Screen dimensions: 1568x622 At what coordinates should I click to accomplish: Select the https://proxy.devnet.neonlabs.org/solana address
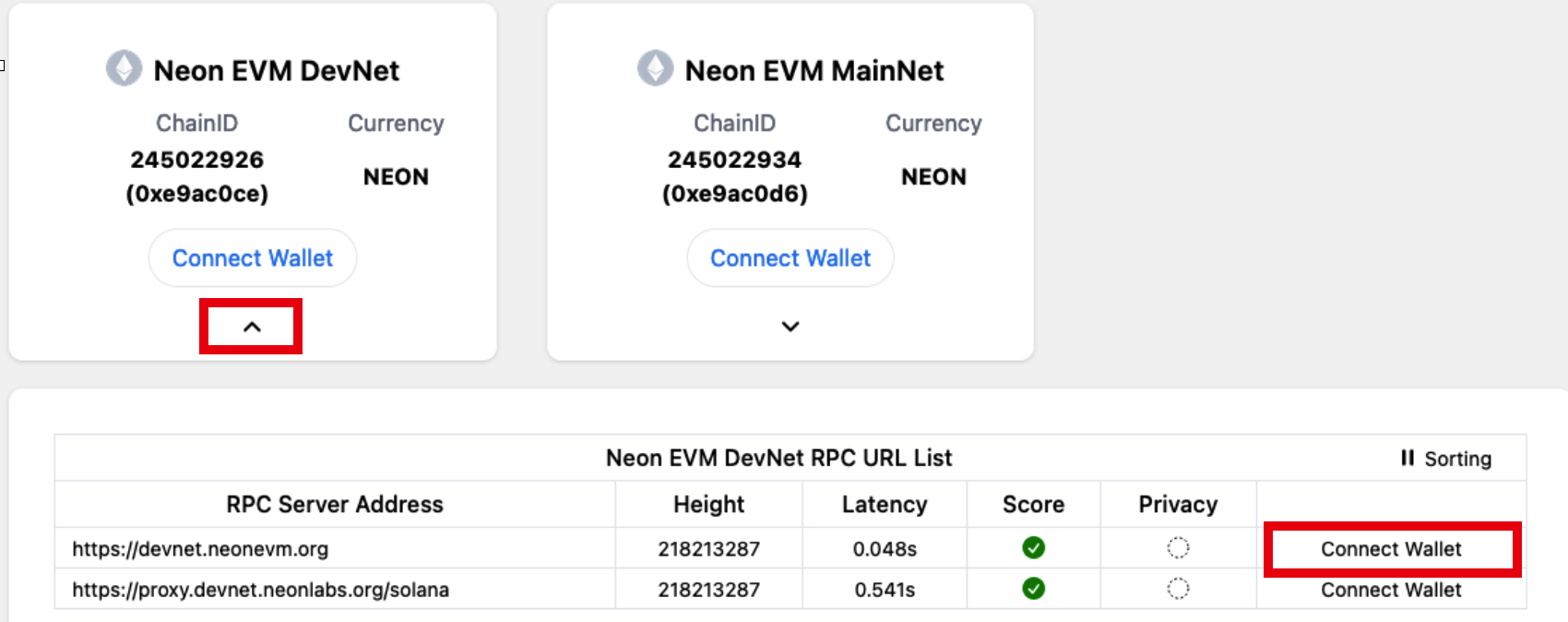pos(261,590)
